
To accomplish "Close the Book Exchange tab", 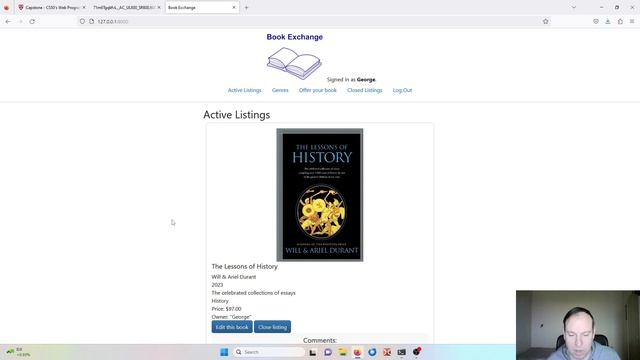I will point(234,7).
